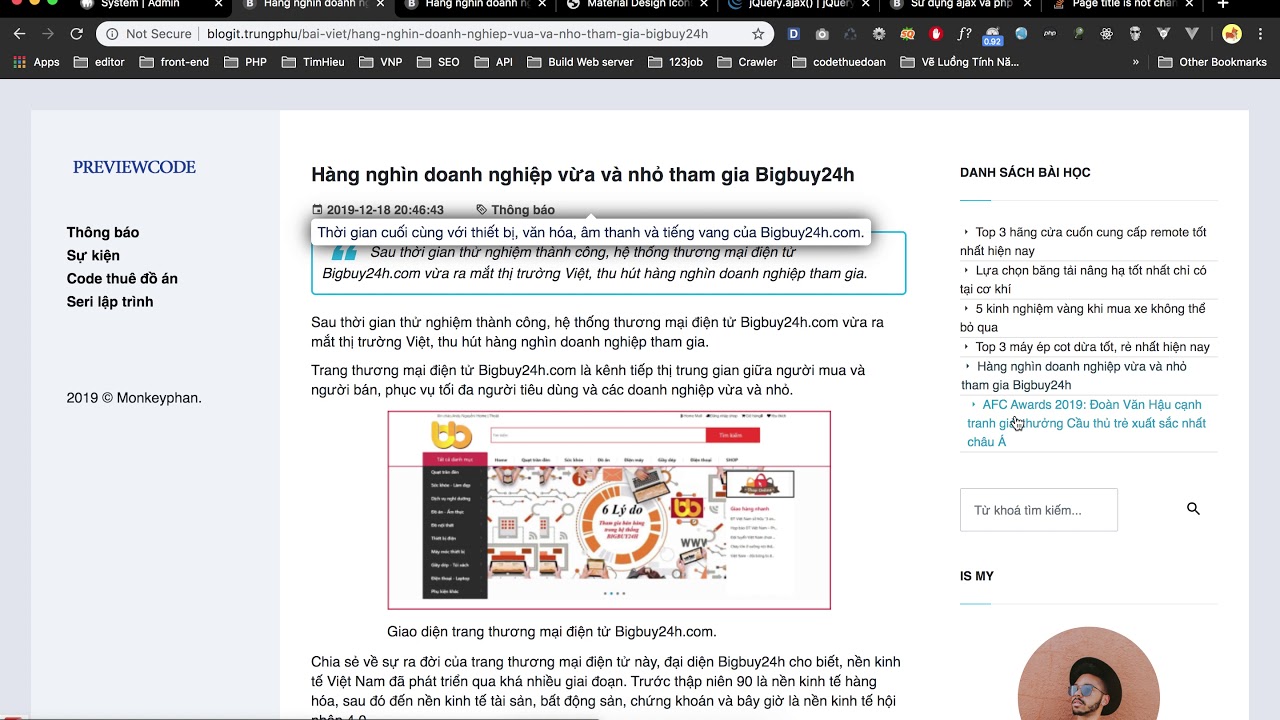Open the PHP bookmarks folder
The image size is (1280, 720).
[245, 62]
